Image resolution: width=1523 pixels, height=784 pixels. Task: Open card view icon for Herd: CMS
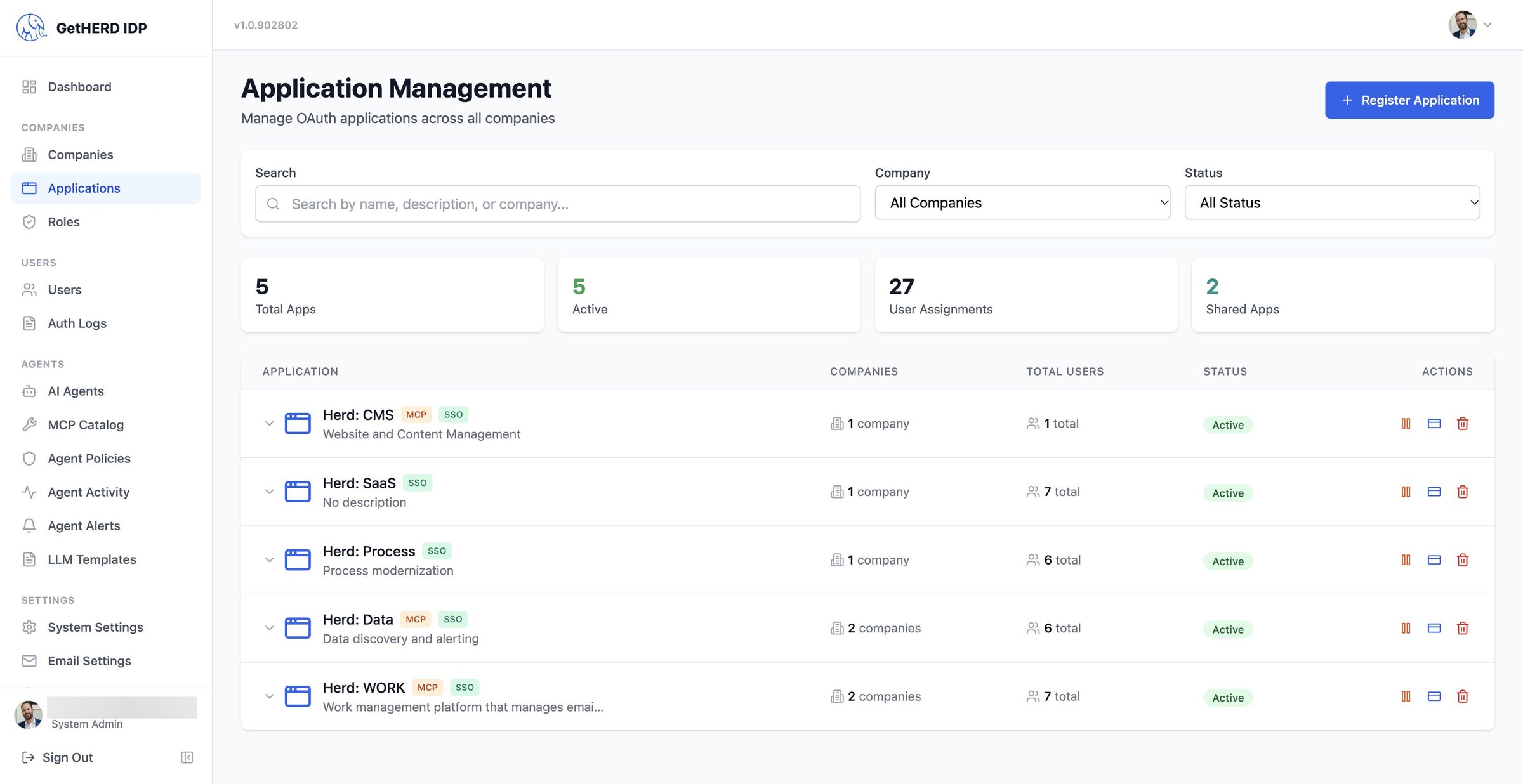1434,423
